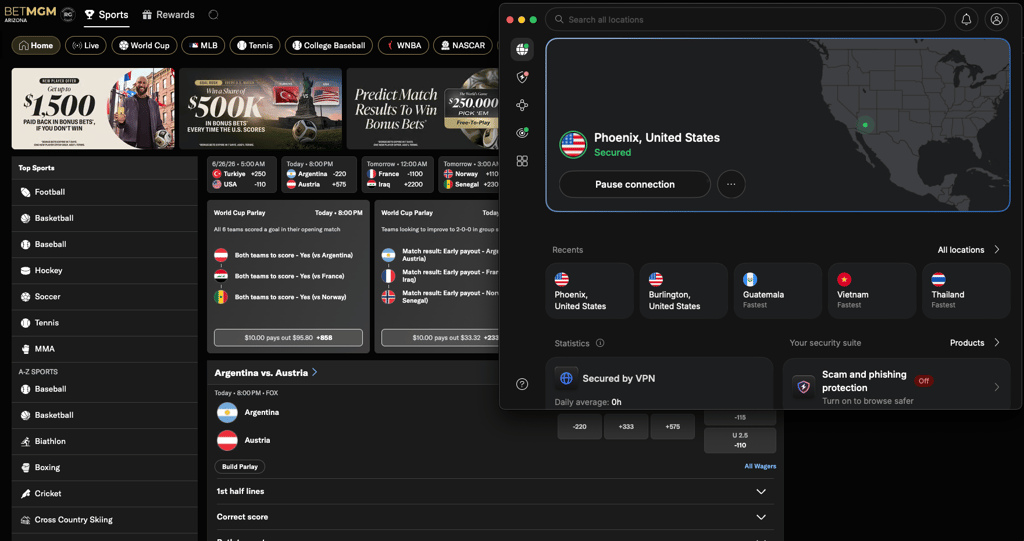Add the $95.80 +858 parlay bet
Screen dimensions: 1024x541
point(288,338)
